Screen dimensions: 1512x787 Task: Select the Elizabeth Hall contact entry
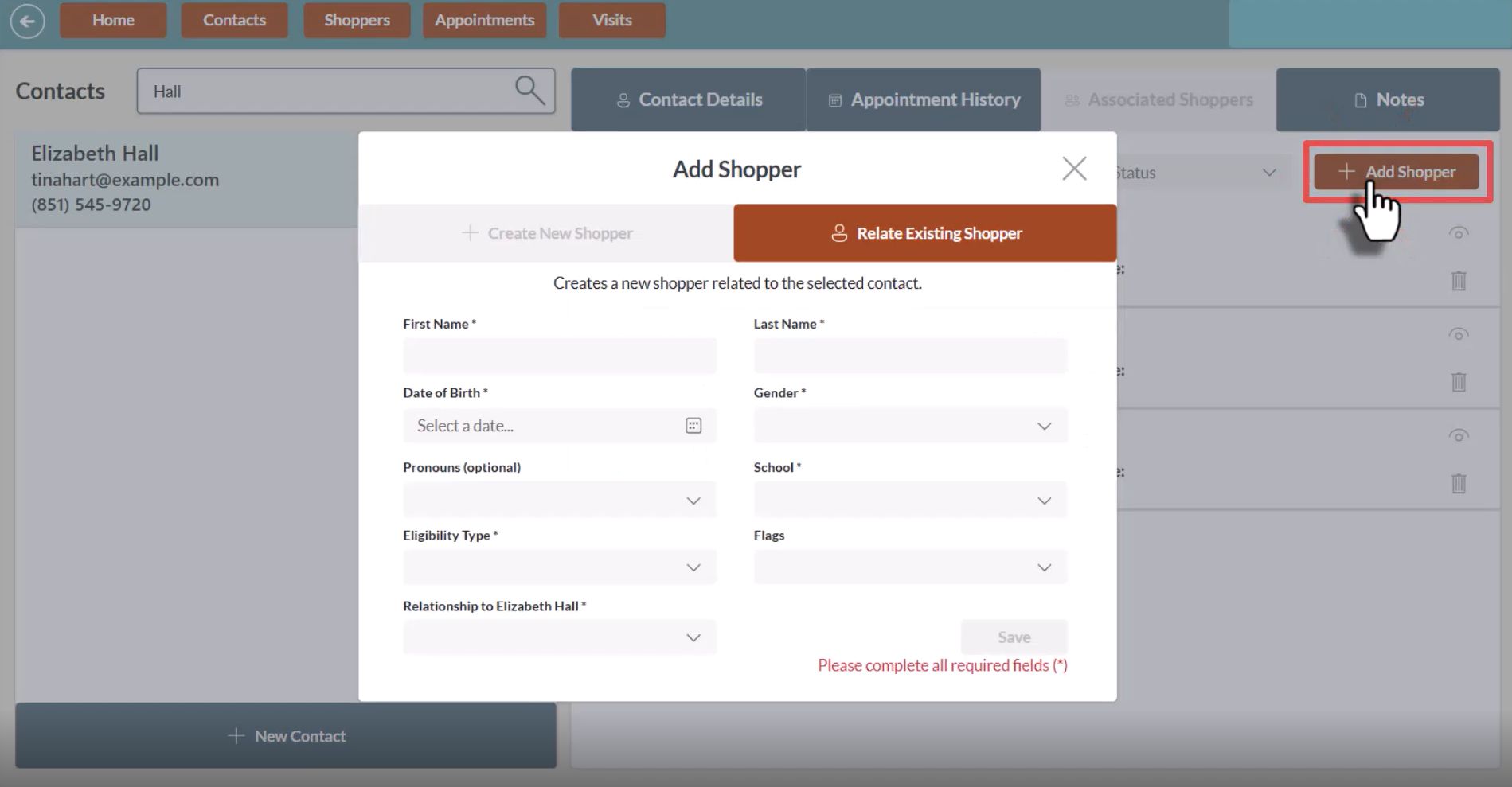coord(187,179)
